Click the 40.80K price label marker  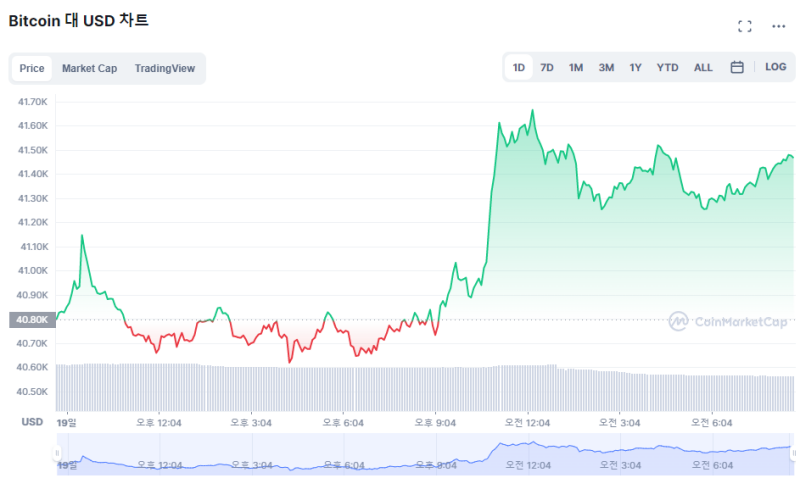click(x=32, y=320)
